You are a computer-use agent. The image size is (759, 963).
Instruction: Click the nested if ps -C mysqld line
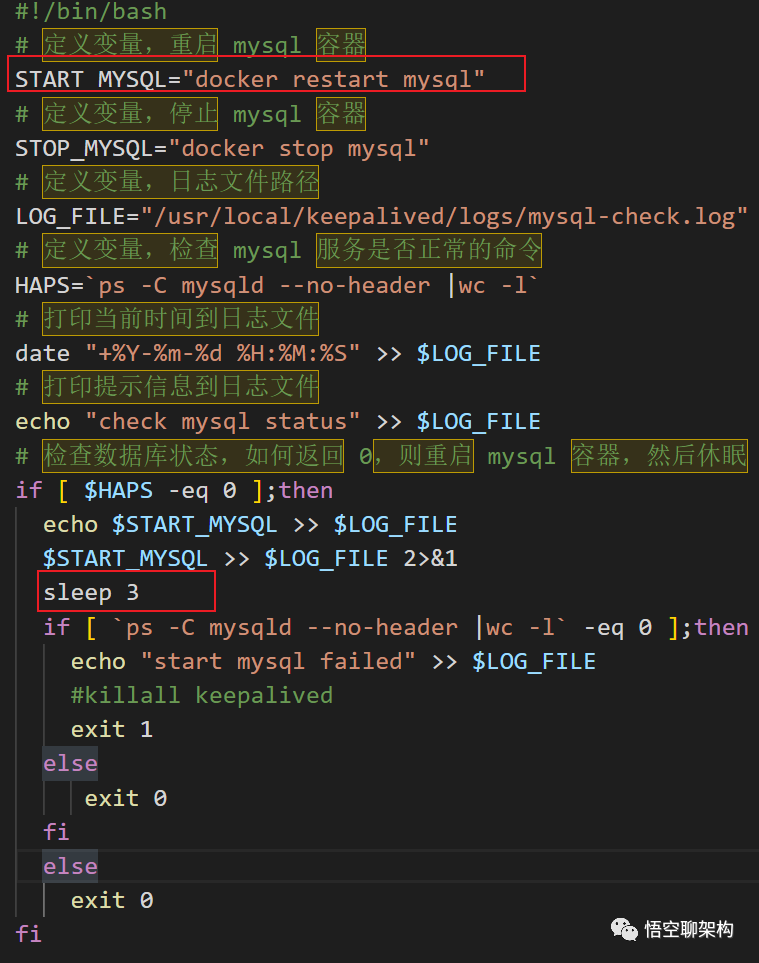coord(395,628)
